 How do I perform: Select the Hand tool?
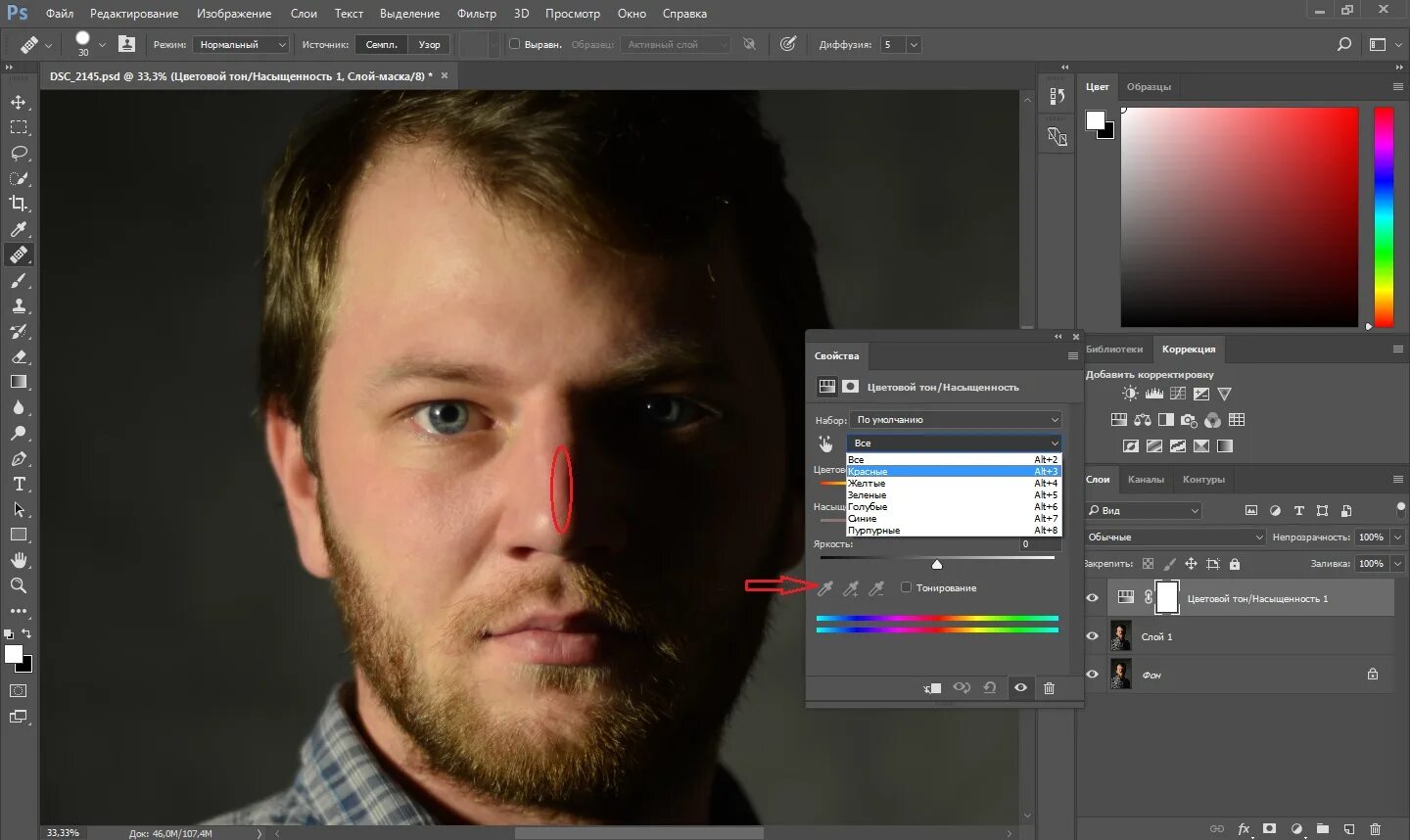(x=19, y=560)
